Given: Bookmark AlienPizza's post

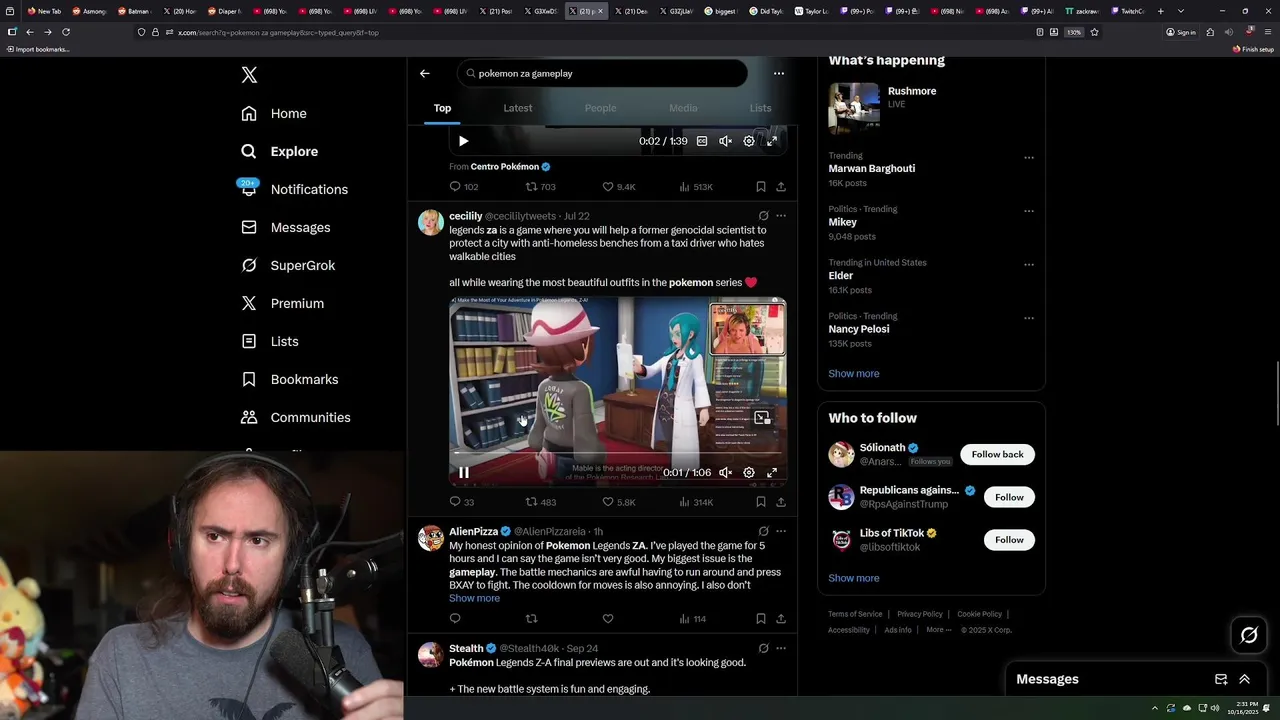Looking at the screenshot, I should (761, 619).
